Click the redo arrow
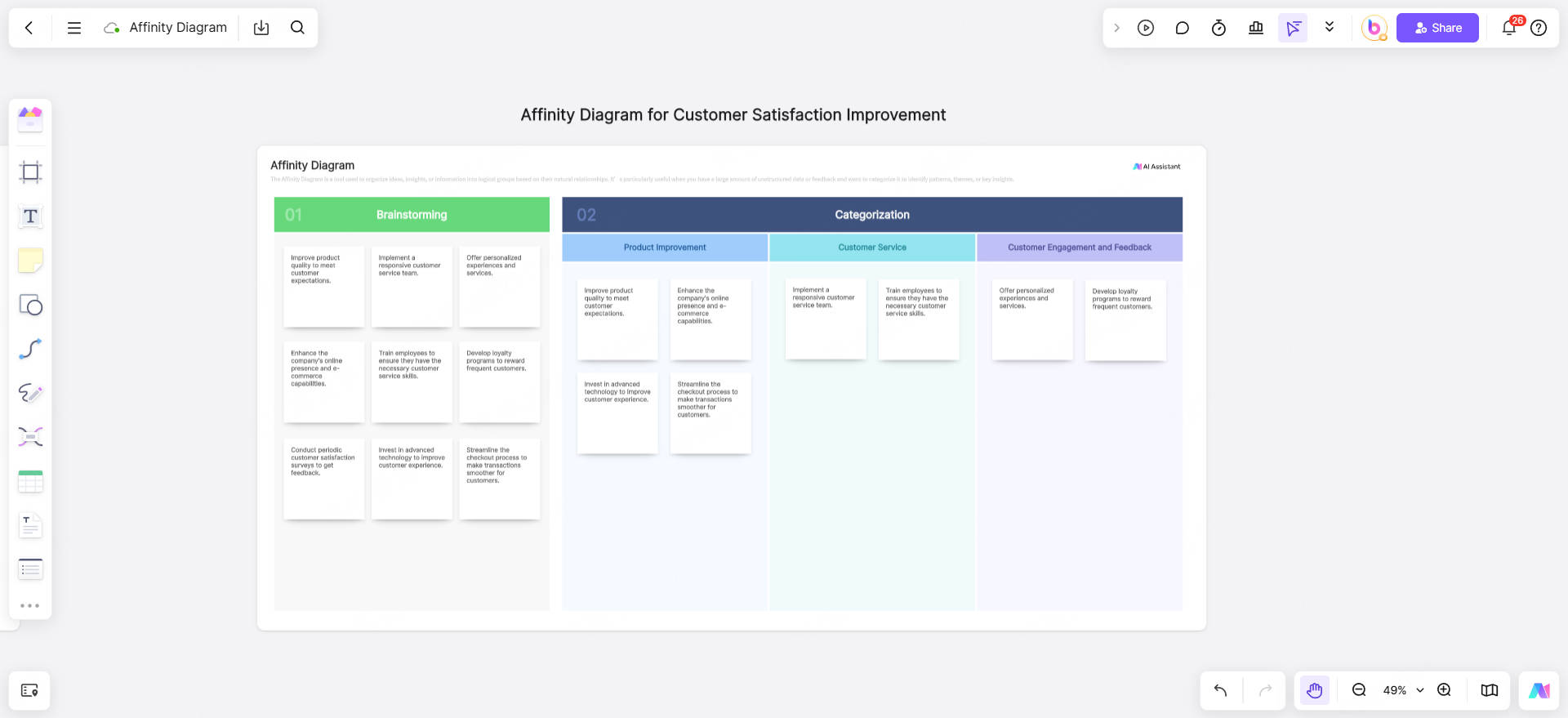 coord(1265,690)
